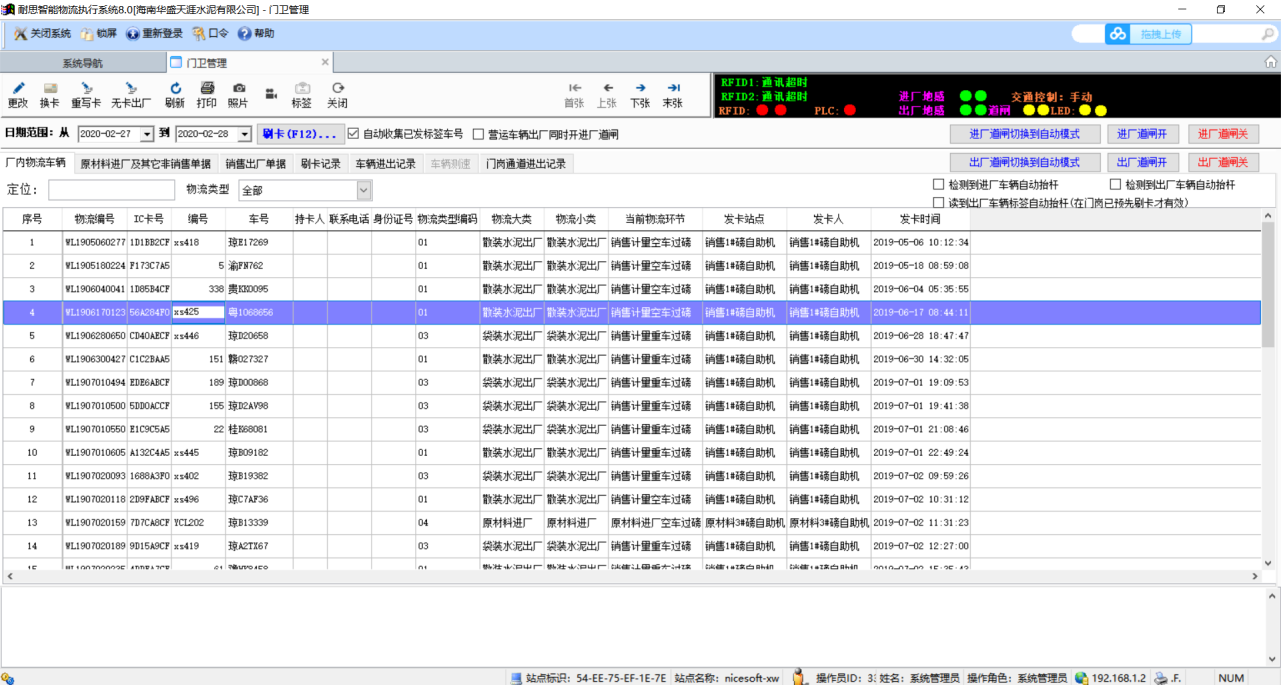This screenshot has width=1281, height=685.
Task: Go to next record with 下张 arrow
Action: [640, 89]
